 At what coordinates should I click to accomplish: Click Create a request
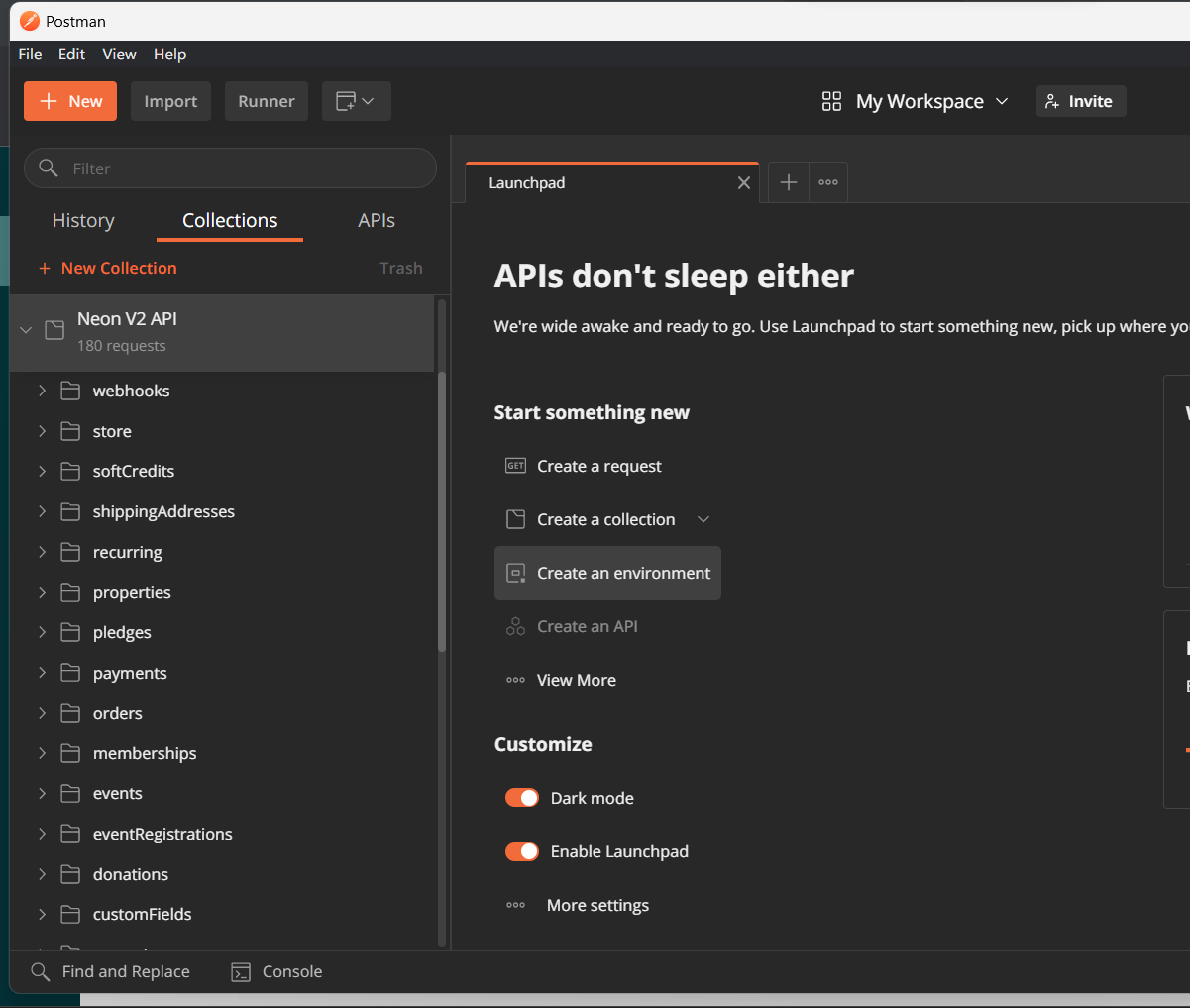coord(599,466)
